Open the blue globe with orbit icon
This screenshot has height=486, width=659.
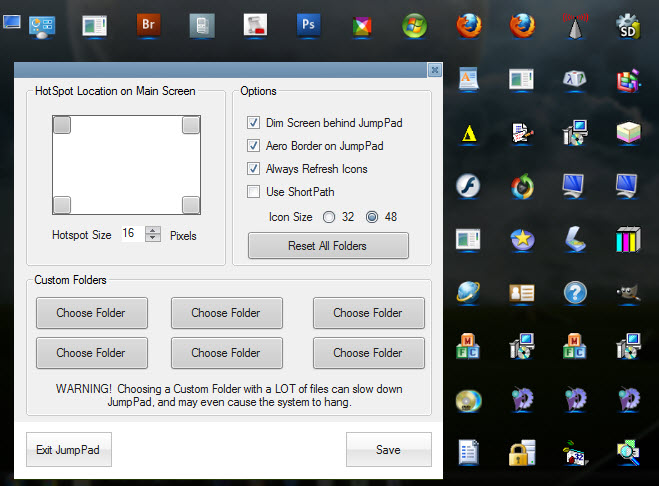[468, 292]
